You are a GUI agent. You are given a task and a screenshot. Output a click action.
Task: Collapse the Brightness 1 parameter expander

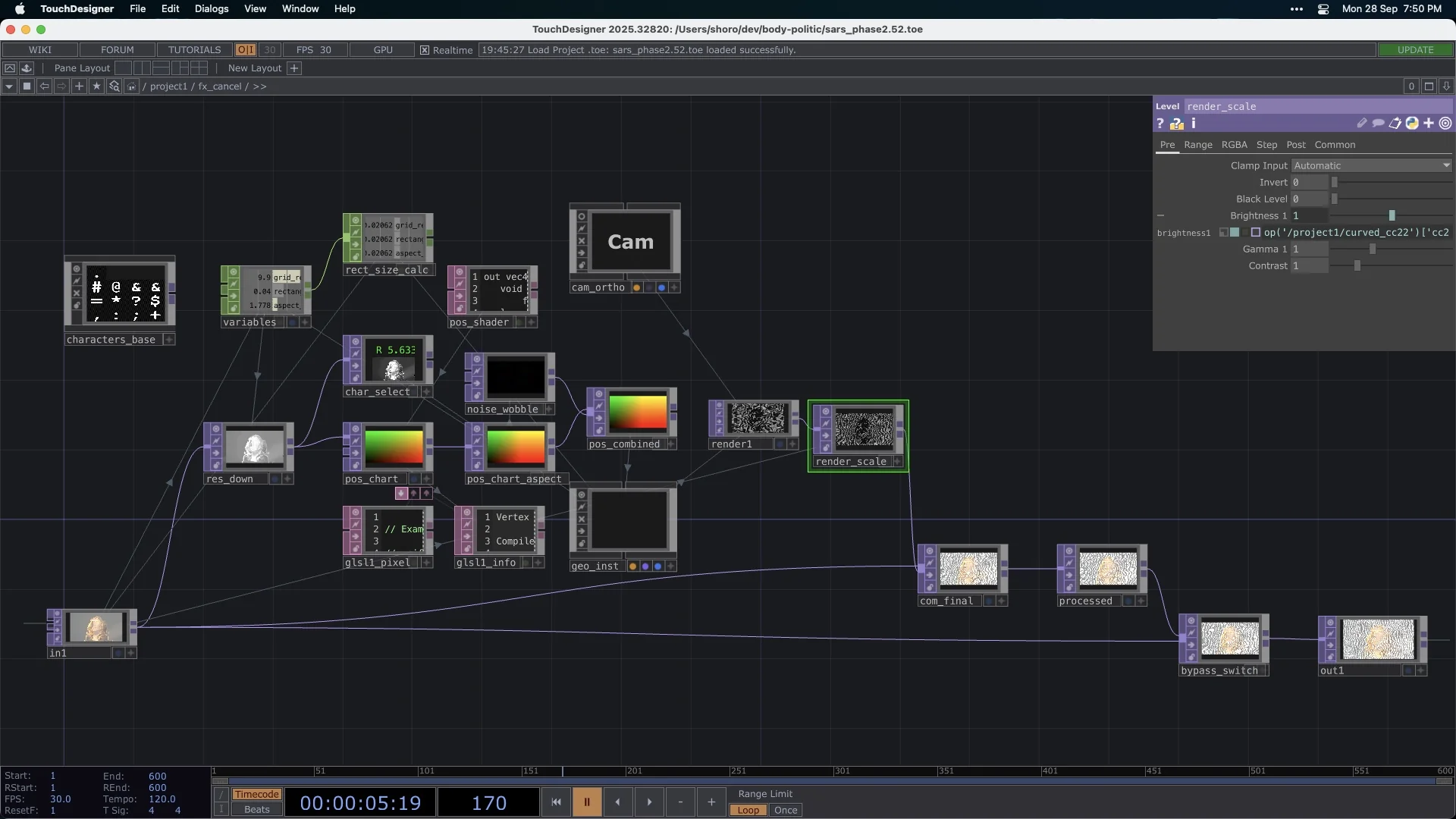click(1160, 215)
